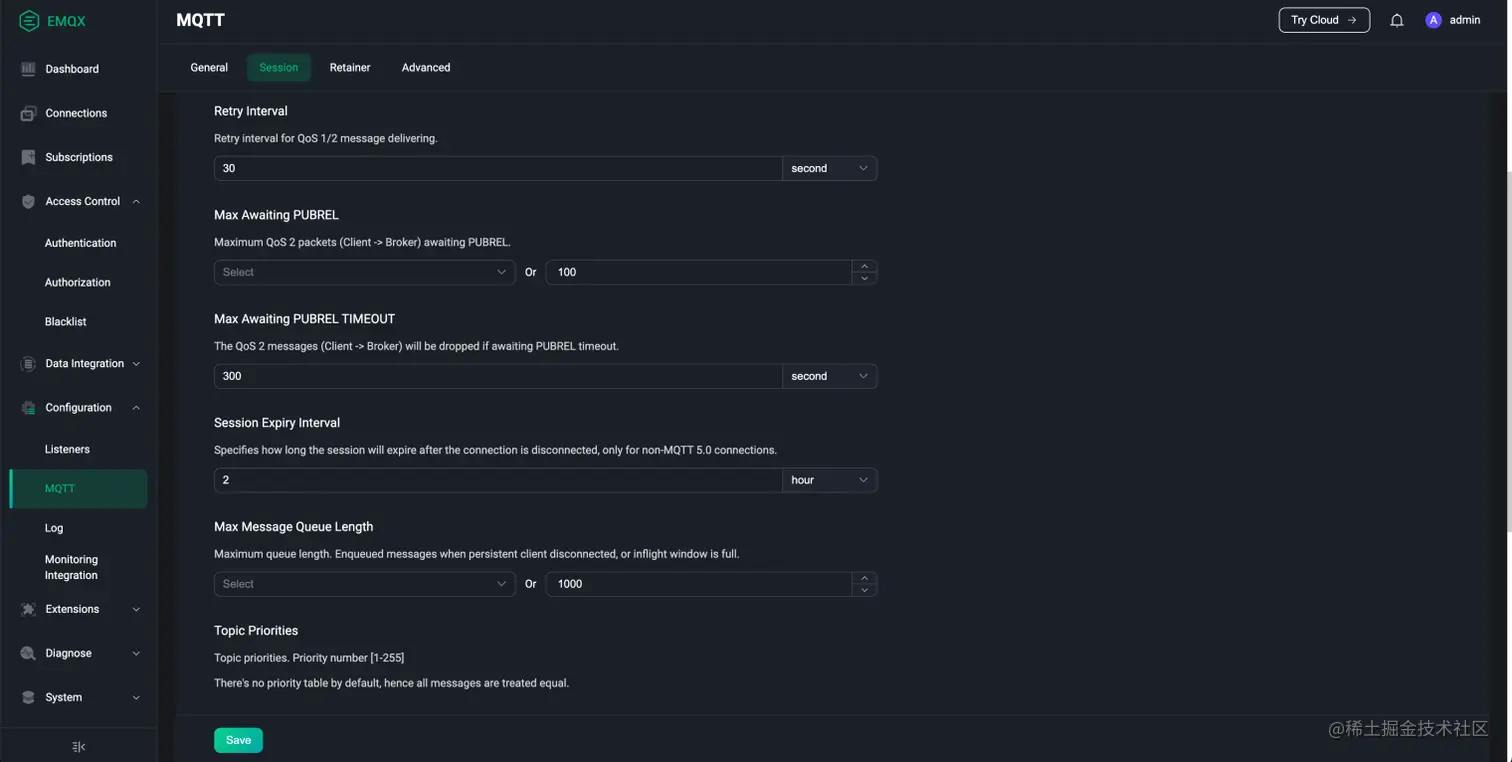The image size is (1512, 762).
Task: Click the Try Cloud button
Action: (1322, 20)
